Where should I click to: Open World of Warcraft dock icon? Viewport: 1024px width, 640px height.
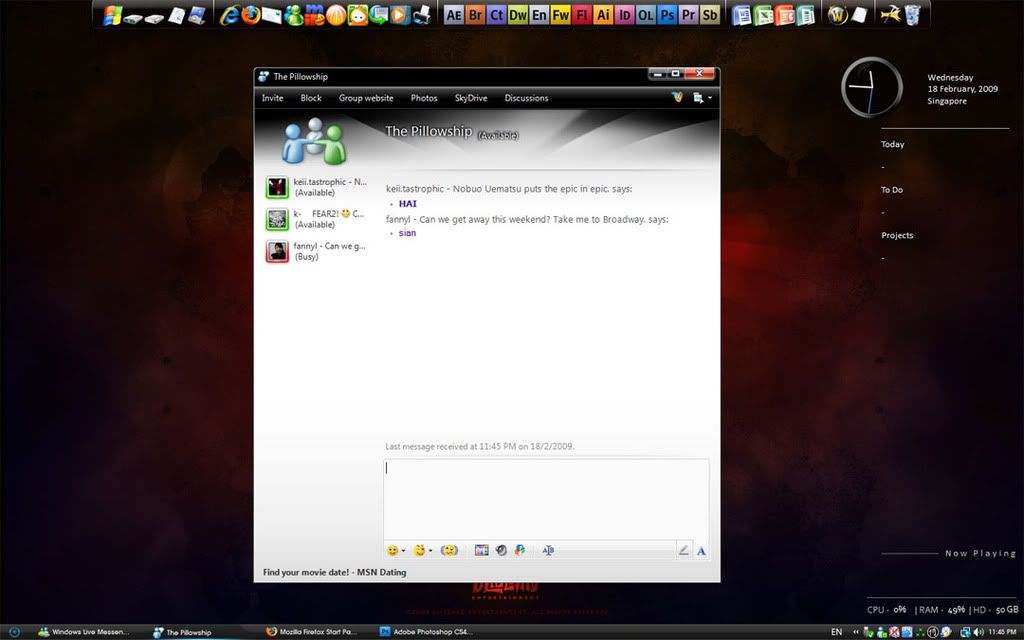click(837, 15)
